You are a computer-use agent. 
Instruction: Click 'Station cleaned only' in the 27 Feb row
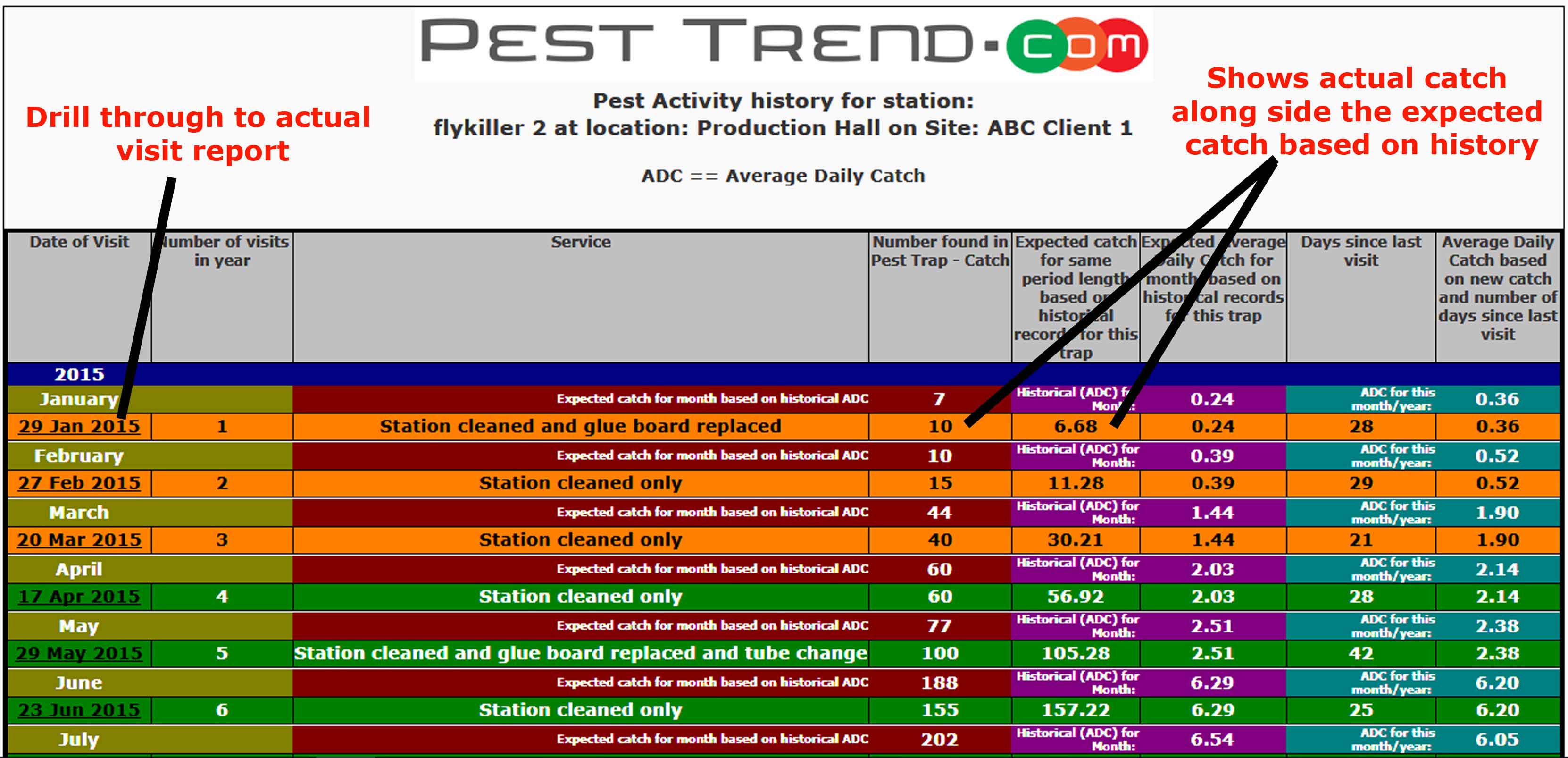[581, 483]
